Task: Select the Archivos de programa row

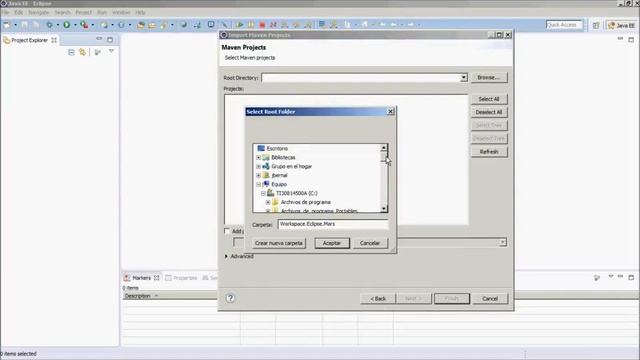Action: click(x=306, y=202)
